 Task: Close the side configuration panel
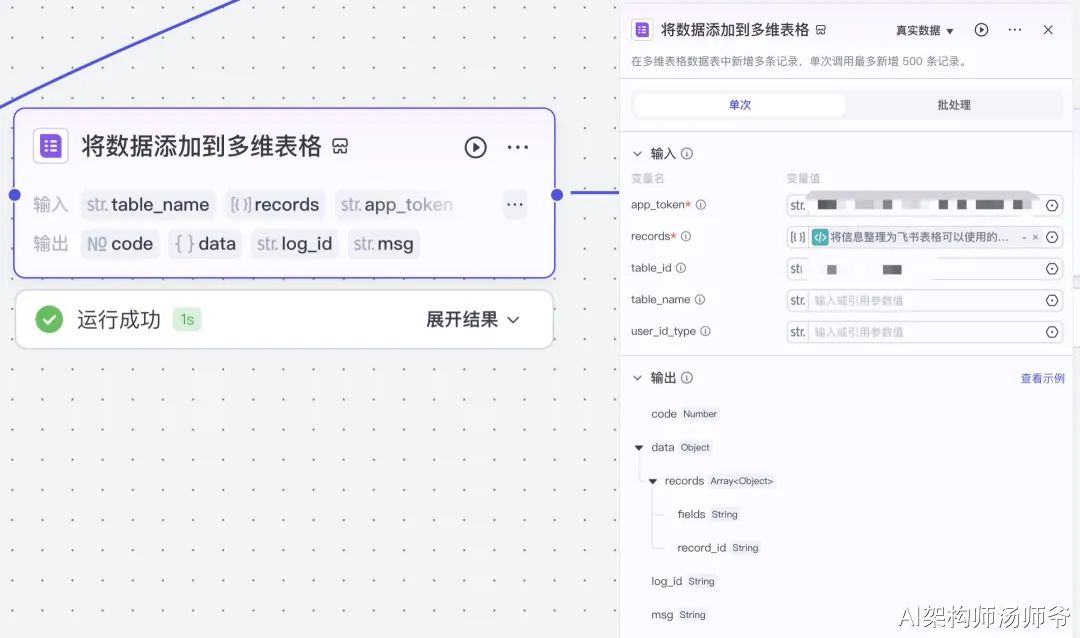(1048, 30)
